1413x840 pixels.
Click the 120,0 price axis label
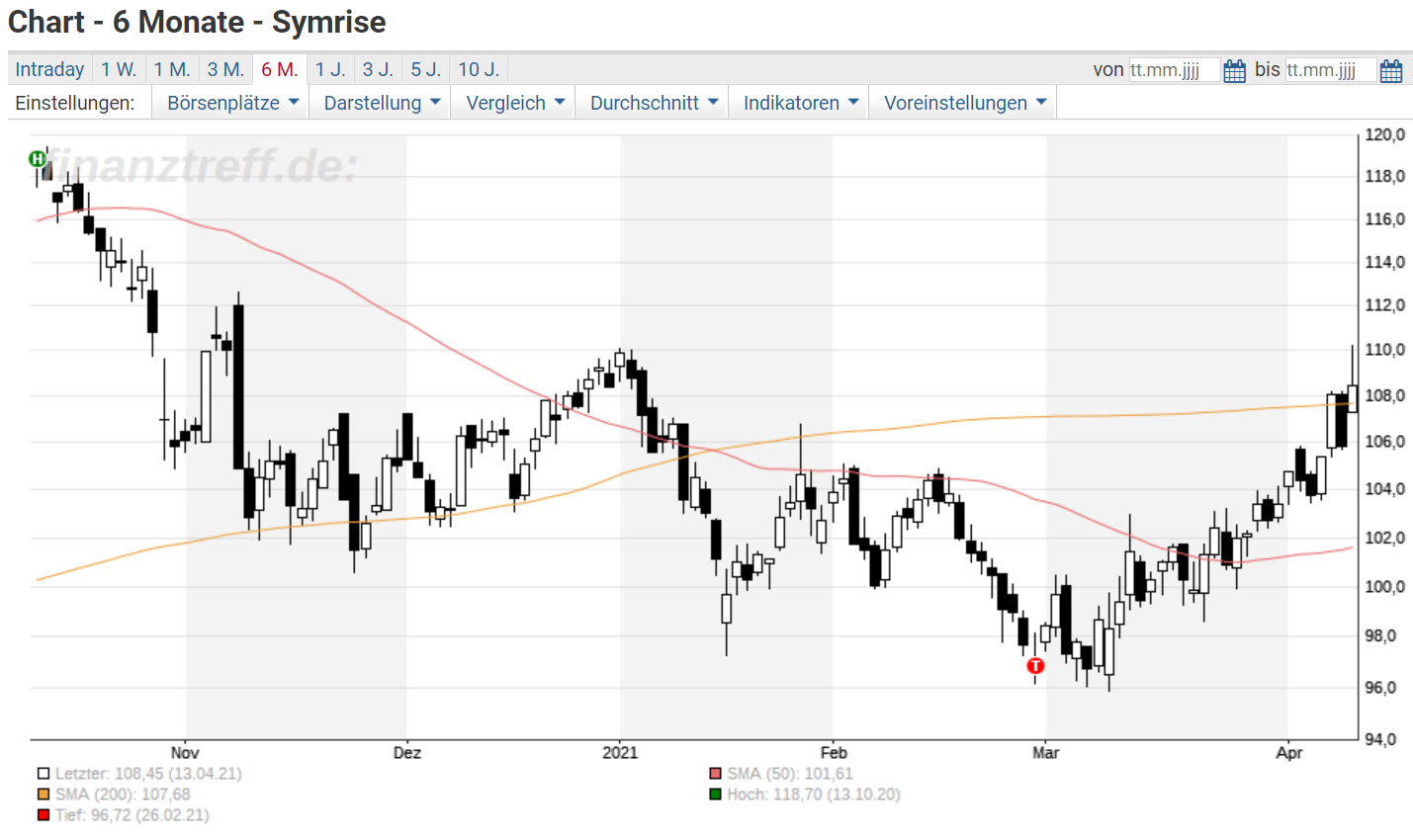click(x=1385, y=135)
